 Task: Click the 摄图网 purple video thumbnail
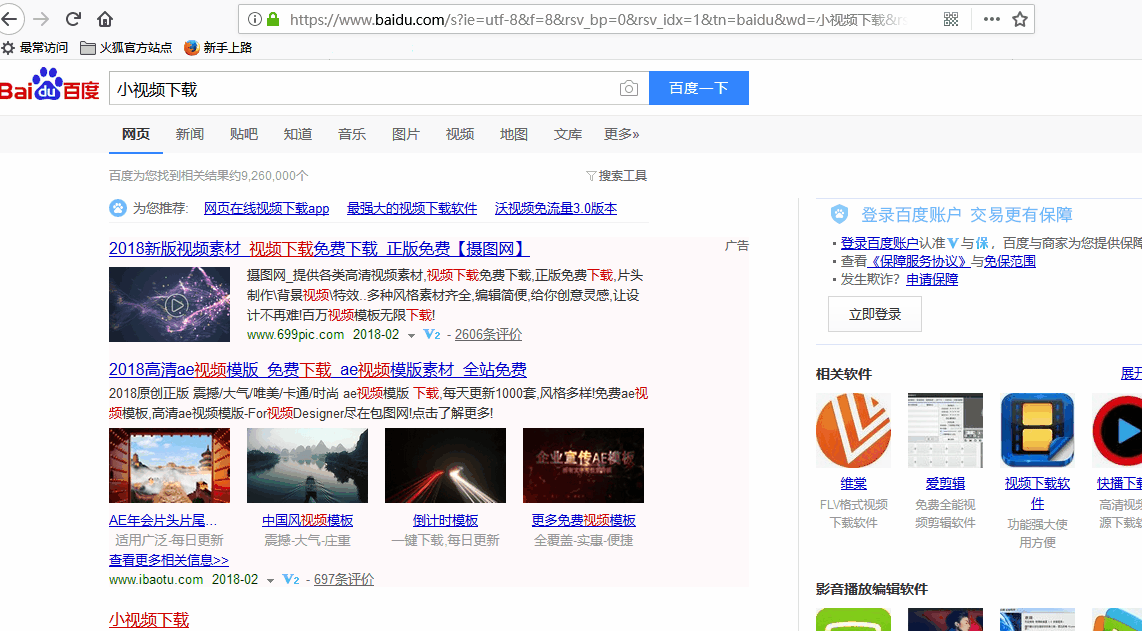(170, 304)
